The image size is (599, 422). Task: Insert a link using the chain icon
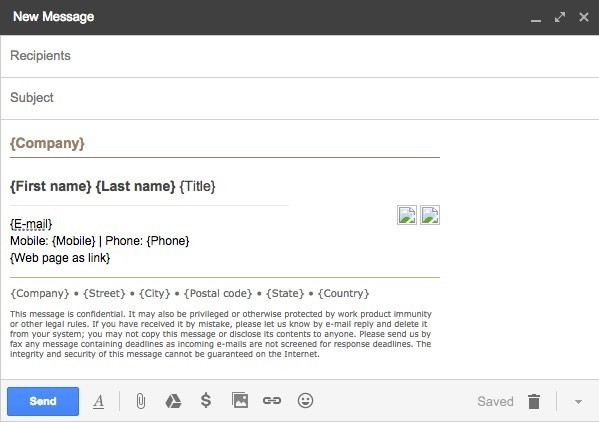click(272, 401)
